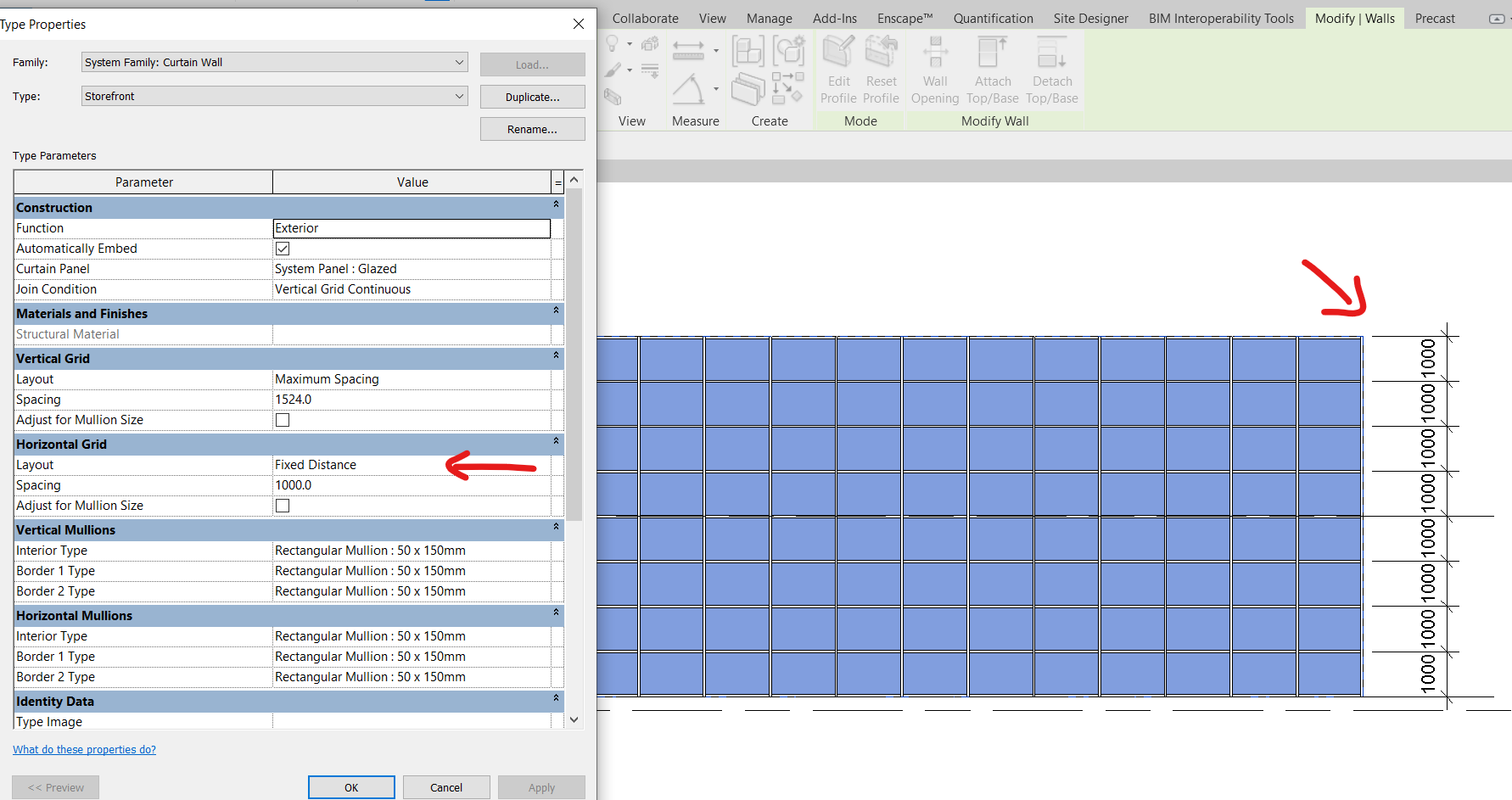Choose the Measure Between Two References tool
1512x800 pixels.
(x=688, y=49)
